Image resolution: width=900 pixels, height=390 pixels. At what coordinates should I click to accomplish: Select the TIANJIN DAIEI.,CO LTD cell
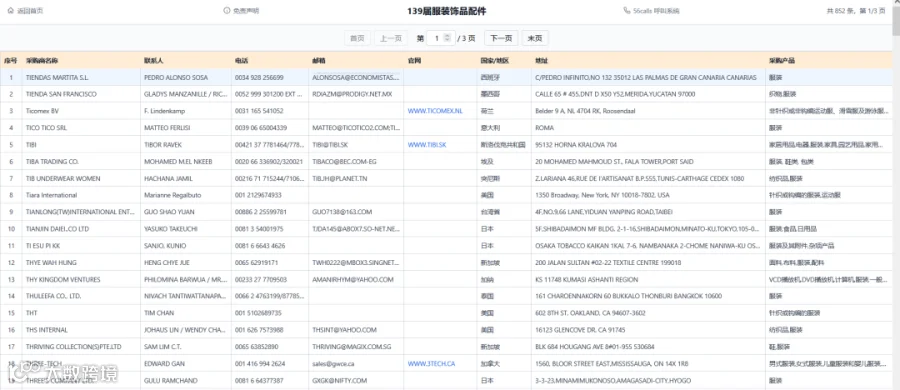(81, 229)
